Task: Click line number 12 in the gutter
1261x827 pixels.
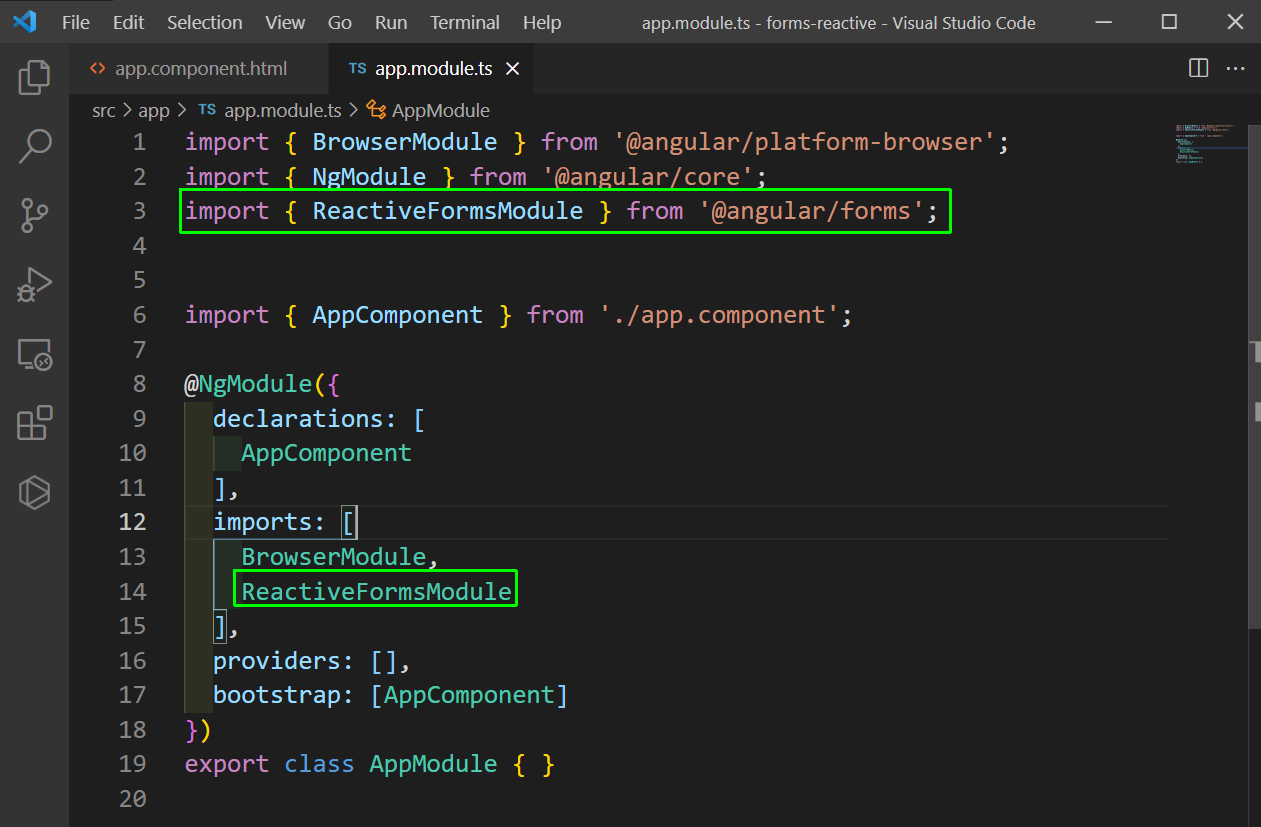Action: 133,522
